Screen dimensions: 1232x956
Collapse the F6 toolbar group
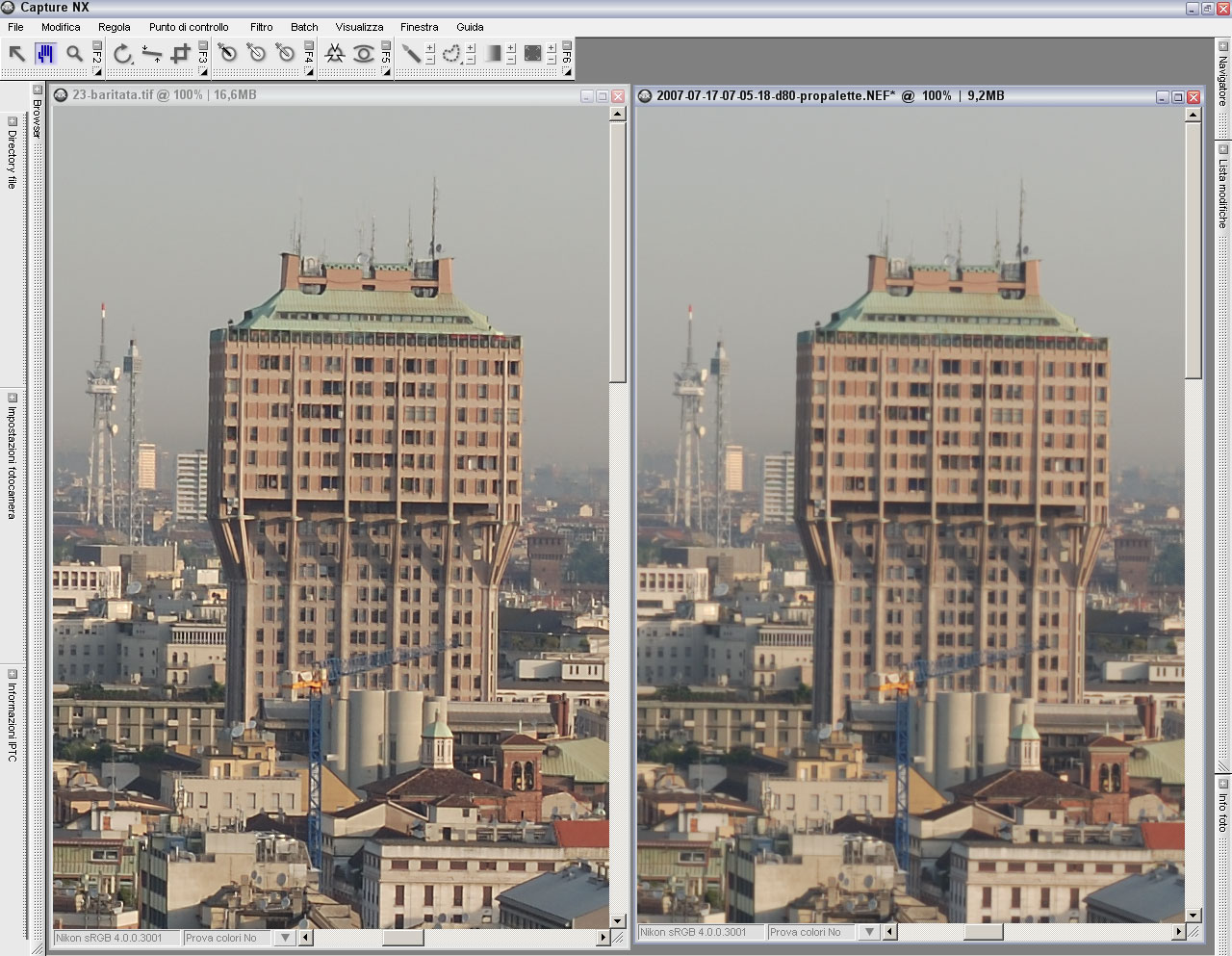click(567, 45)
